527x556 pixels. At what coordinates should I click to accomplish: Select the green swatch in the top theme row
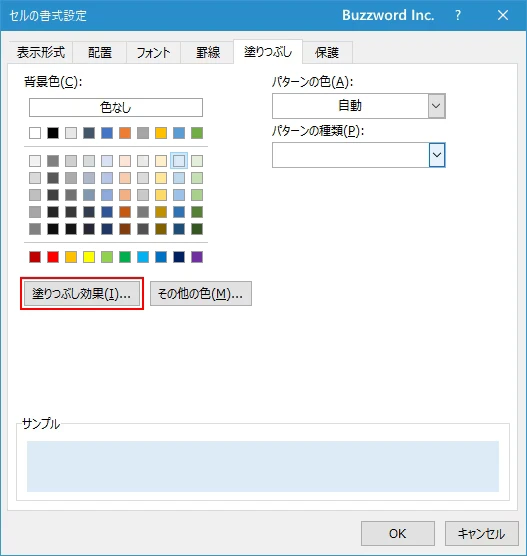point(197,133)
